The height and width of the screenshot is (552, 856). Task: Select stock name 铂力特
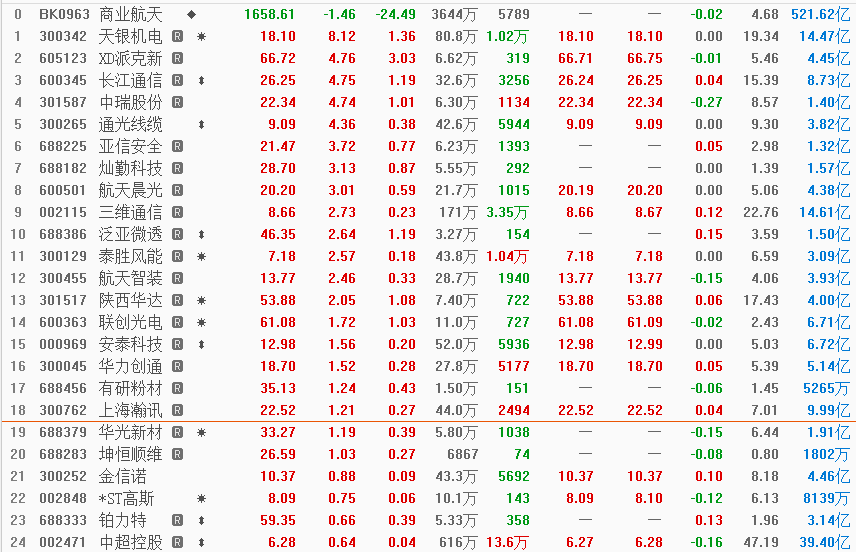pyautogui.click(x=123, y=520)
